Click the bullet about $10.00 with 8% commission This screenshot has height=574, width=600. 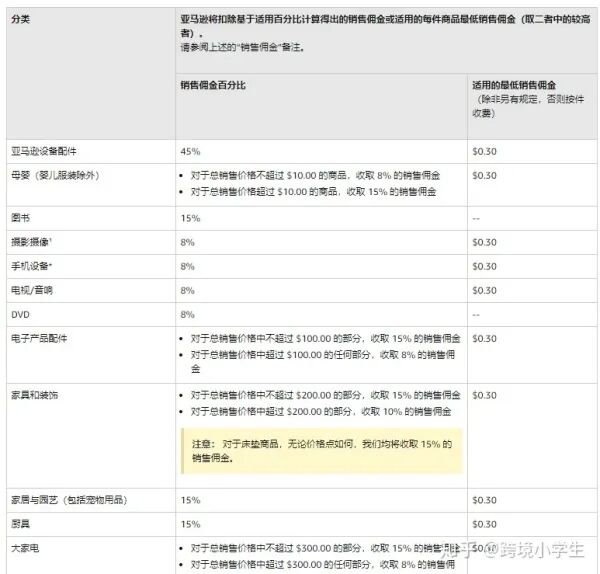(x=315, y=175)
